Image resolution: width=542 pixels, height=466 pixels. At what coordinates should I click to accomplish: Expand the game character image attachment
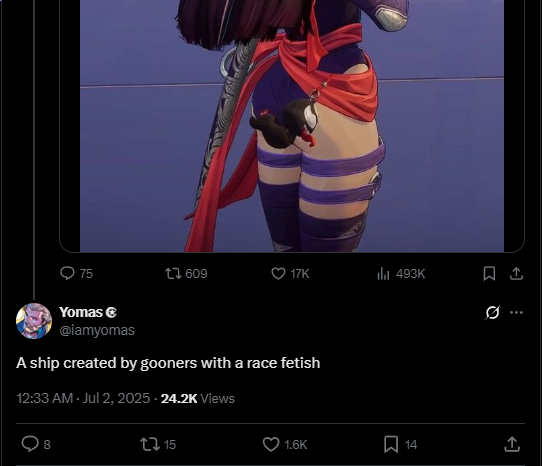tap(292, 126)
